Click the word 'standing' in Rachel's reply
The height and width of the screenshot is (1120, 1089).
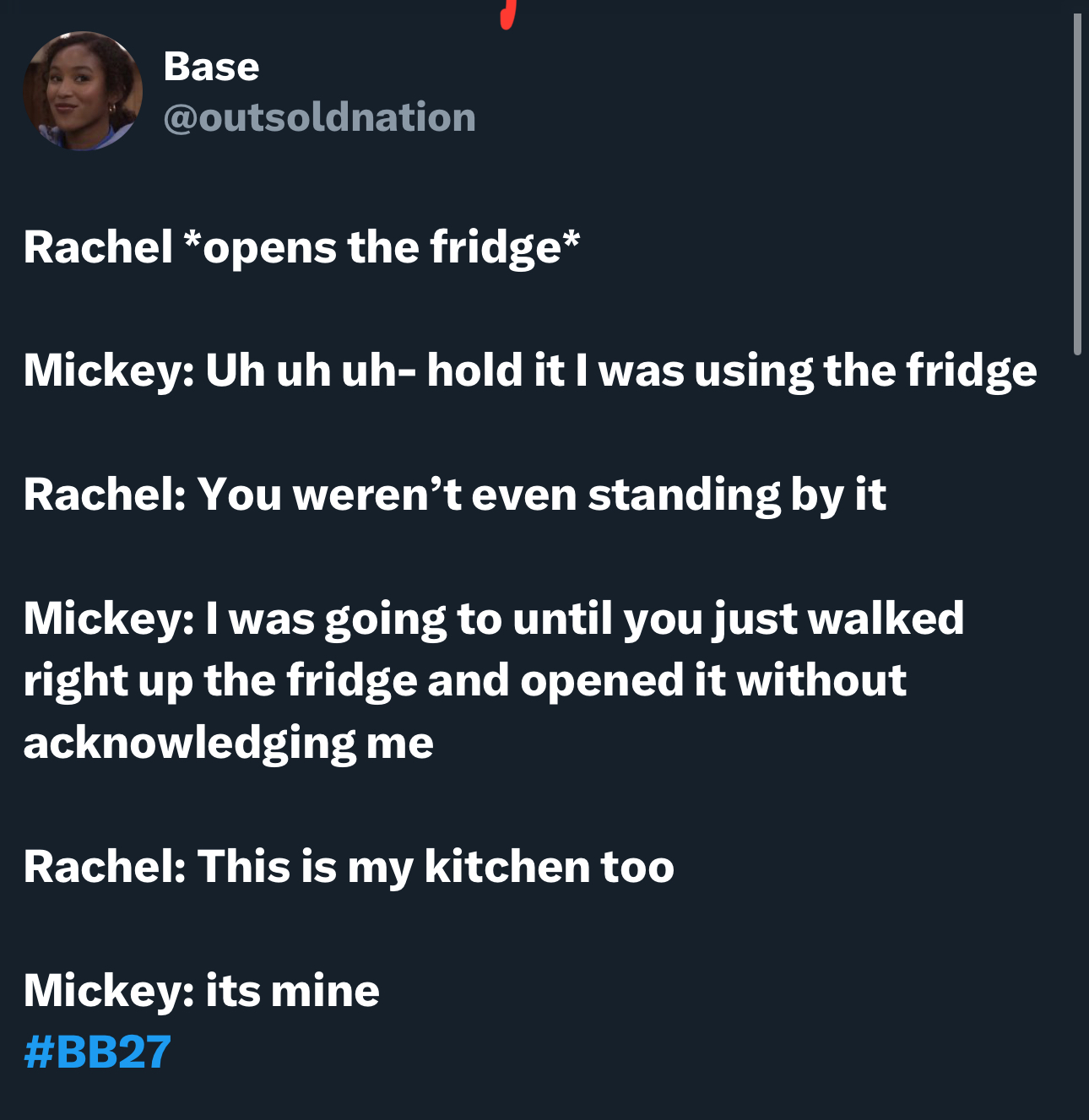pyautogui.click(x=684, y=495)
